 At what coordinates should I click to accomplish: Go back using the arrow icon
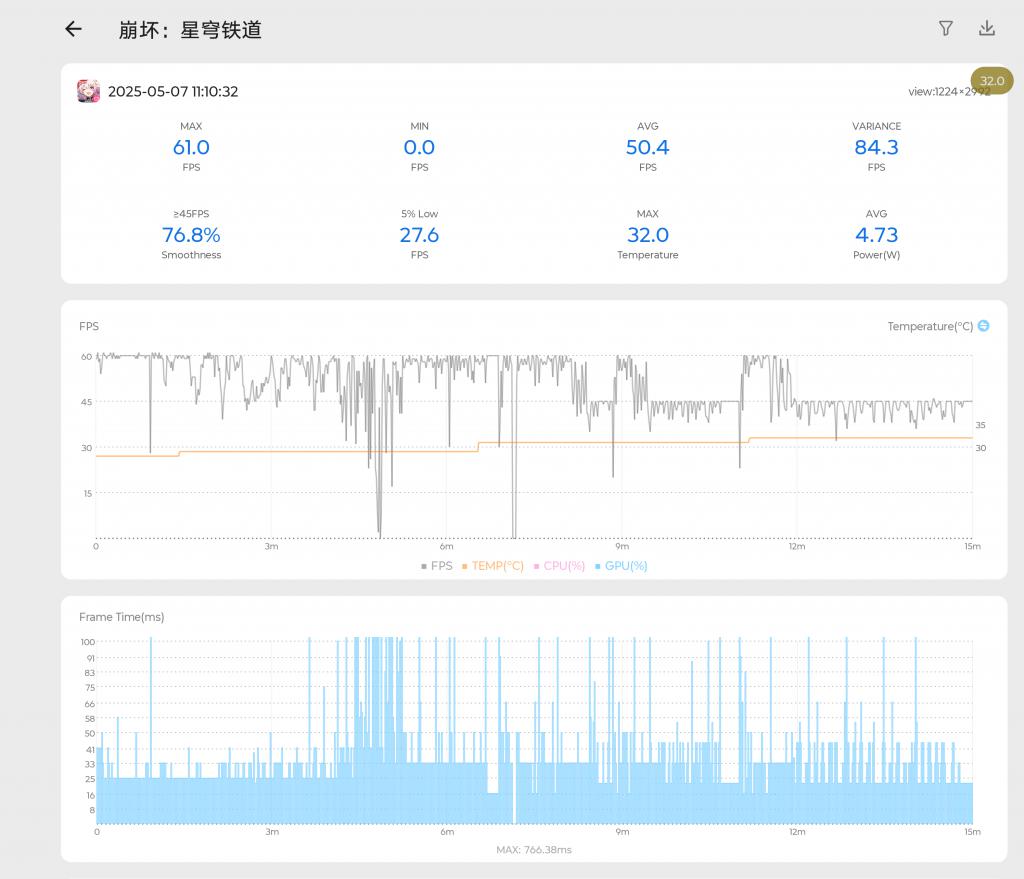(x=73, y=29)
